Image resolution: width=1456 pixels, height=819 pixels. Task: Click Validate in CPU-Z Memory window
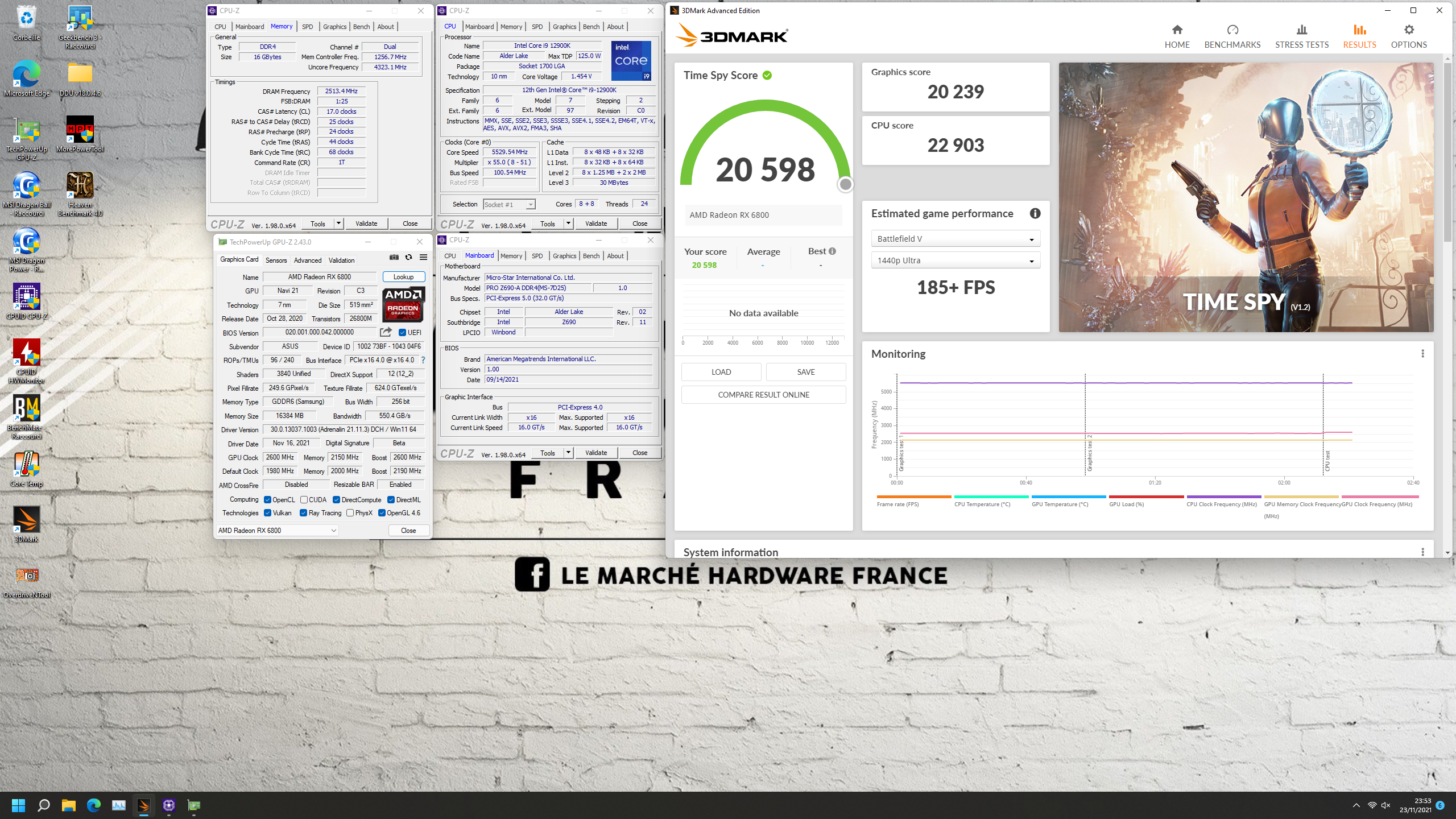(366, 224)
